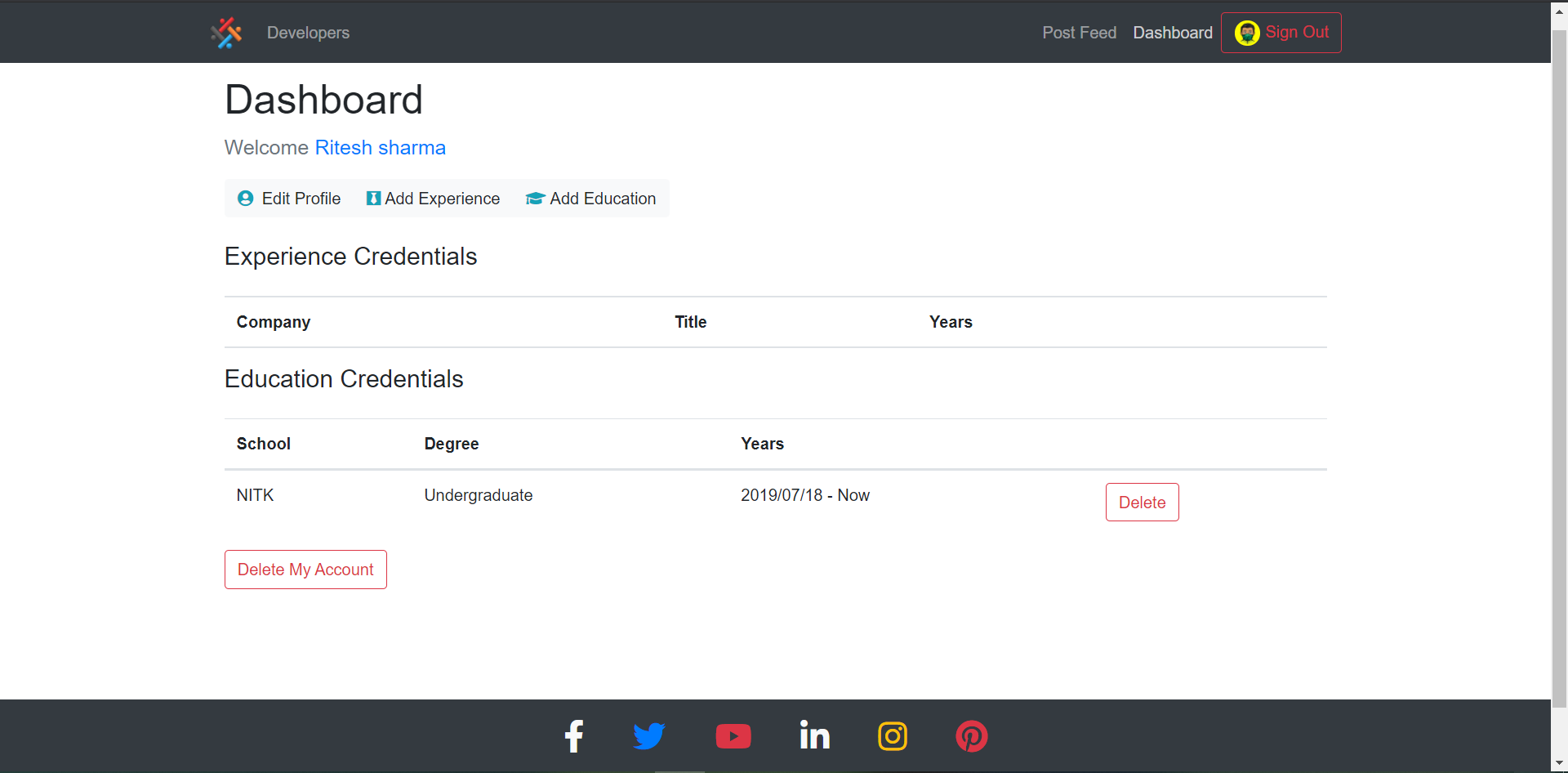Open YouTube from the footer icons

(x=733, y=735)
